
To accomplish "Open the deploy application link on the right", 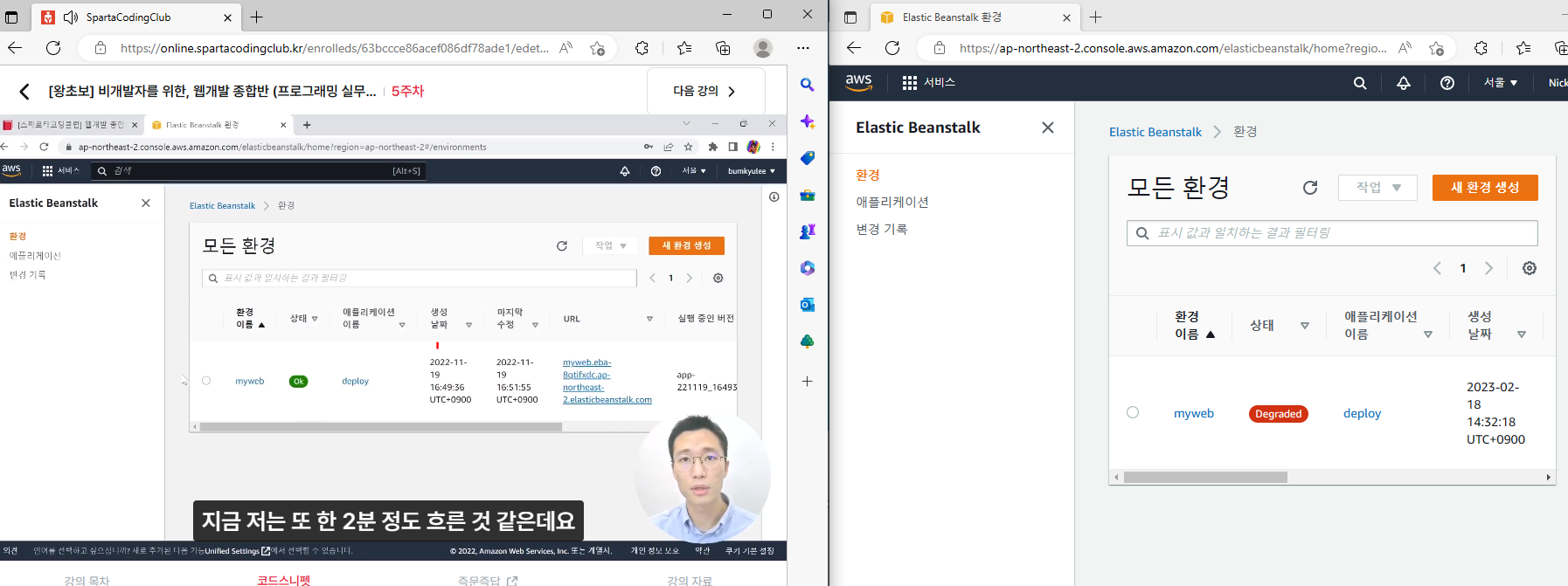I will tap(1362, 413).
